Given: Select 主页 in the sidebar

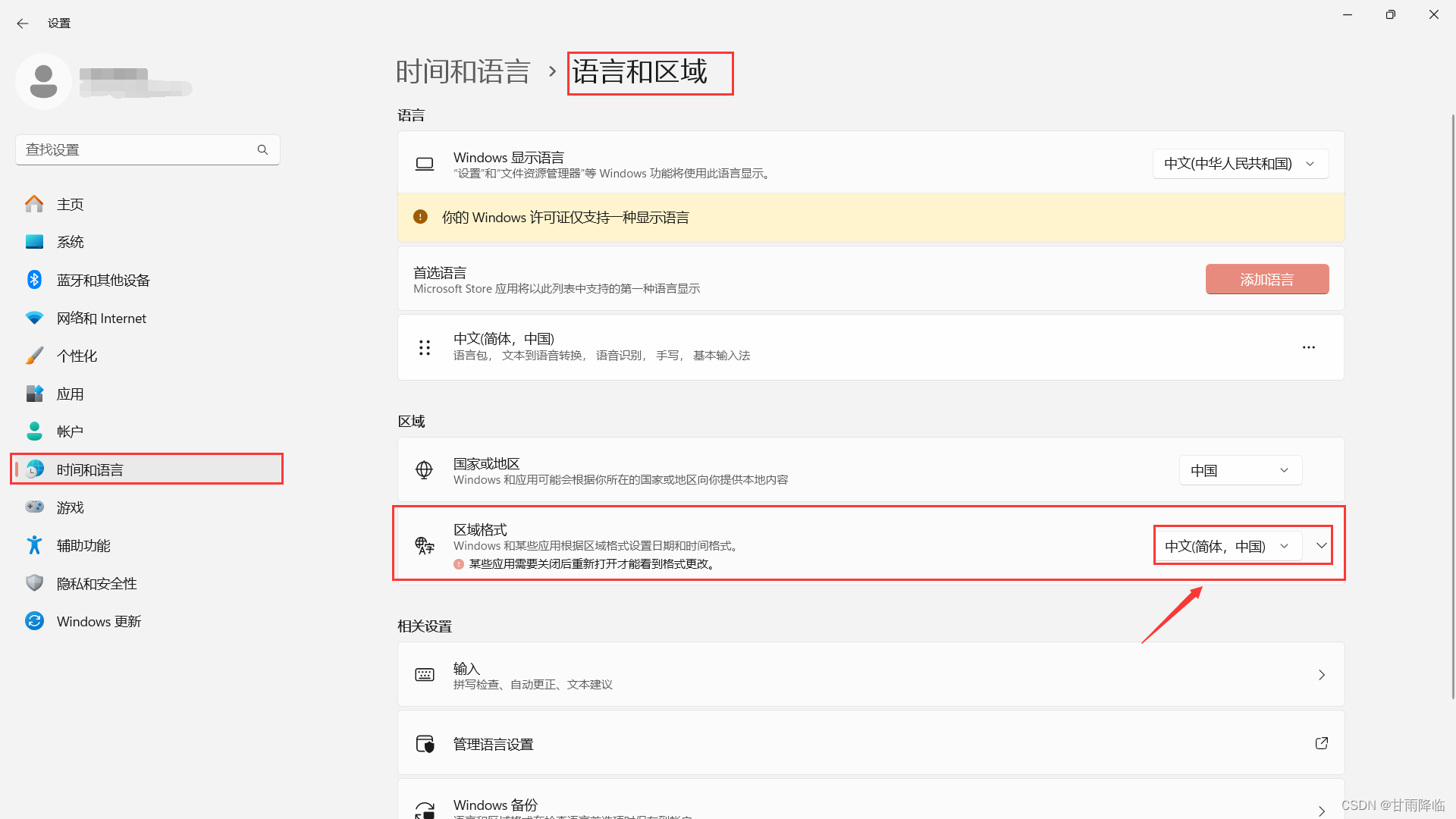Looking at the screenshot, I should 148,204.
